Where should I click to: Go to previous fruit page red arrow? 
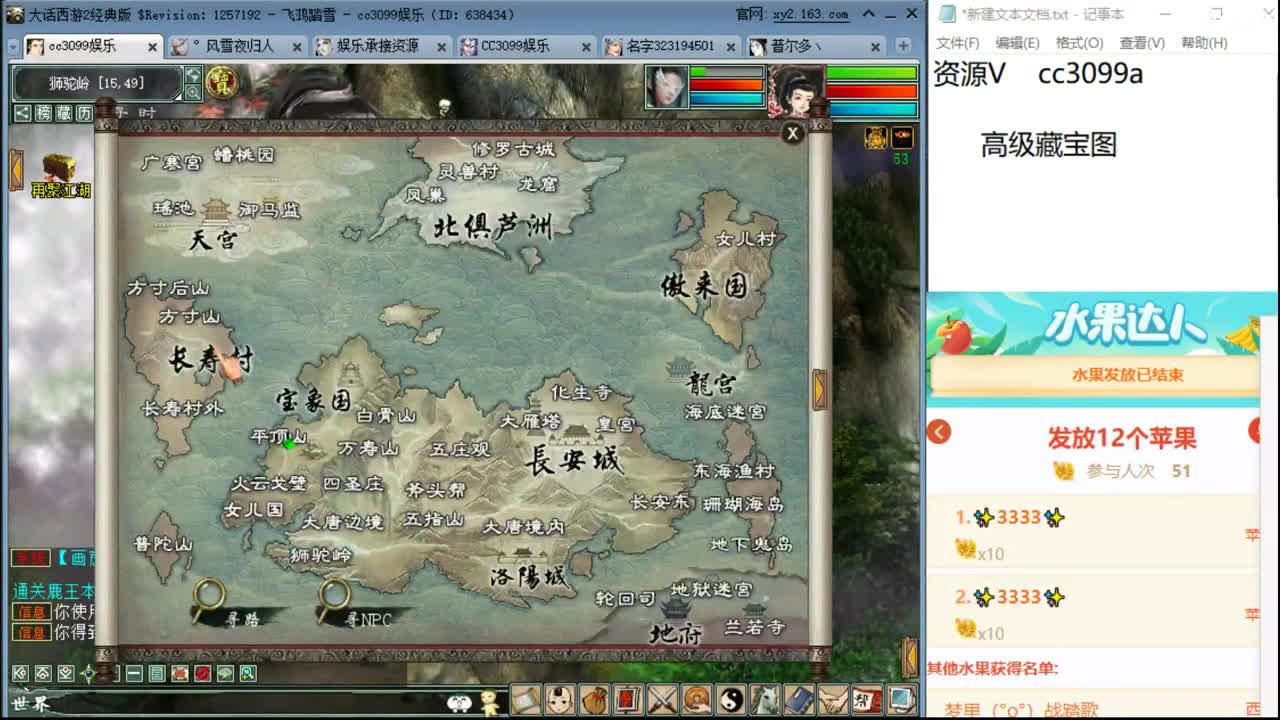(939, 432)
